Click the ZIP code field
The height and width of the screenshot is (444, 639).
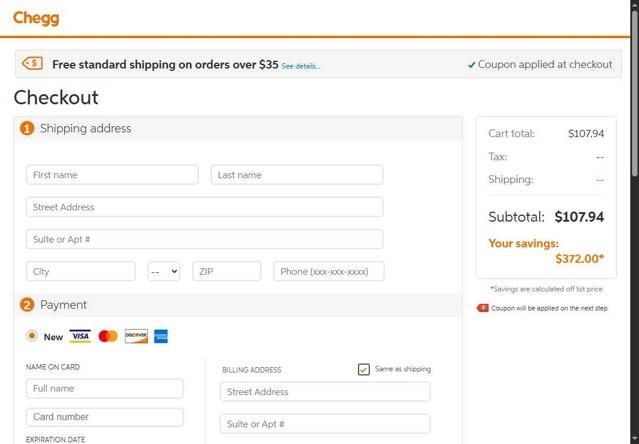pos(227,271)
